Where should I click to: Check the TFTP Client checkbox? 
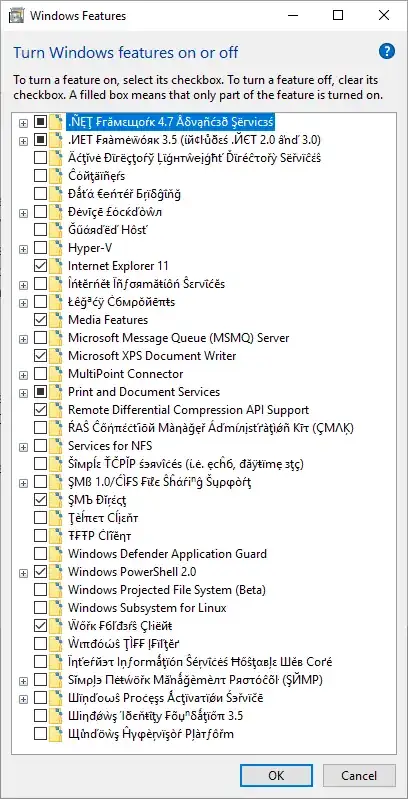[40, 536]
